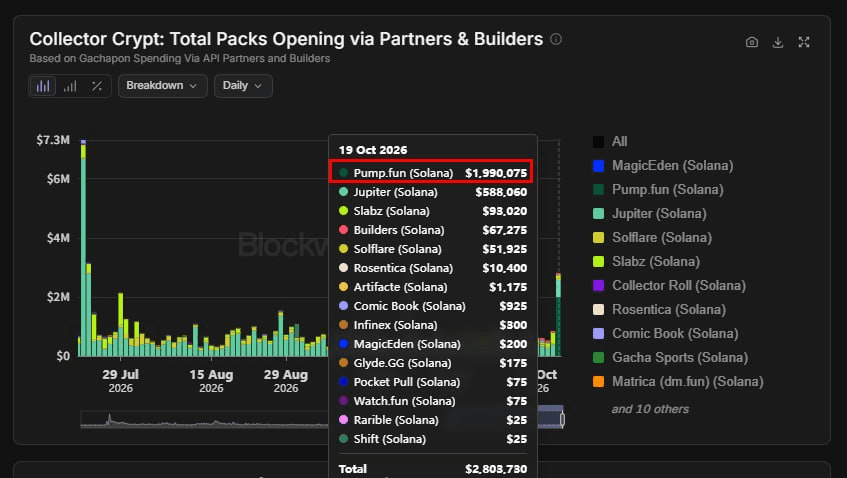
Task: Take a chart screenshot with the camera icon
Action: 752,42
